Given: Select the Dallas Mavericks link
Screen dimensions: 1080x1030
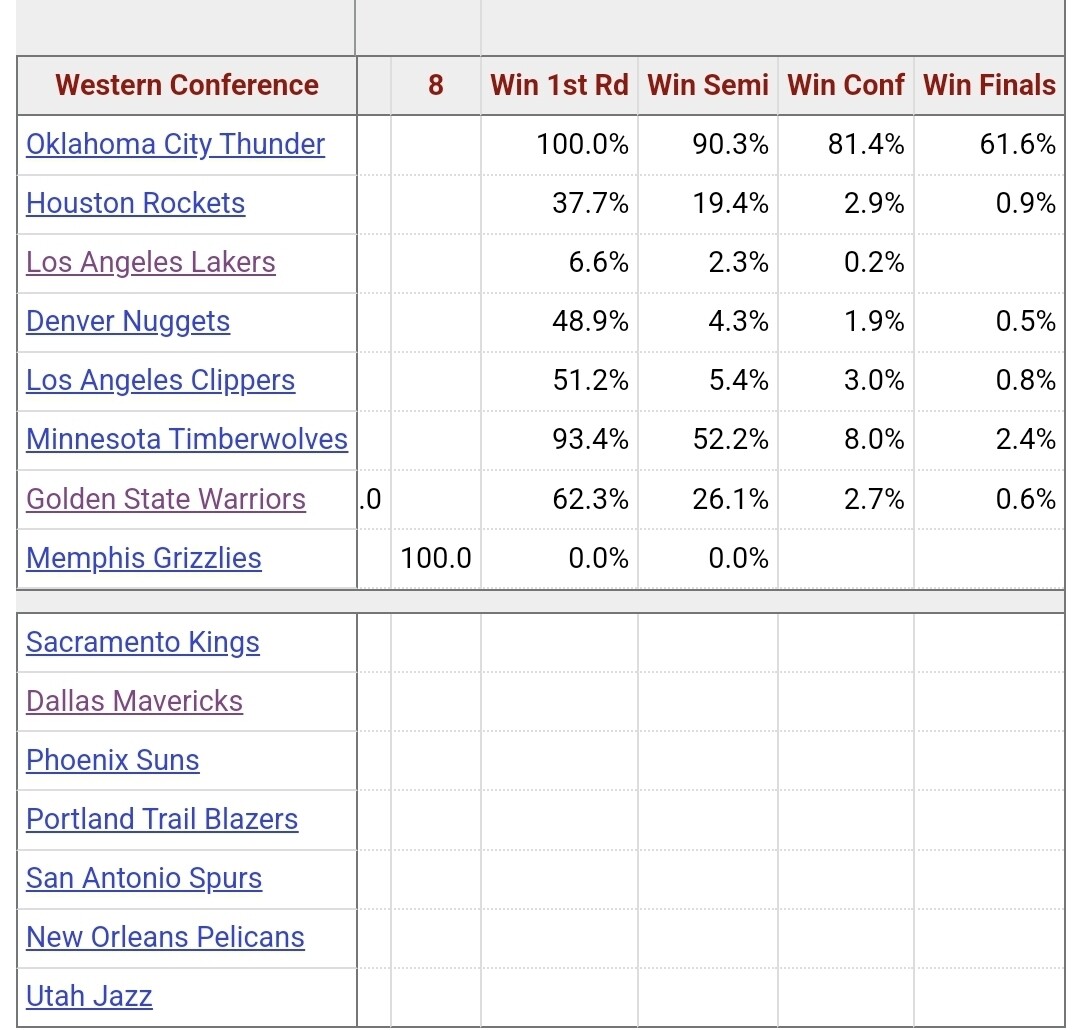Looking at the screenshot, I should 134,701.
